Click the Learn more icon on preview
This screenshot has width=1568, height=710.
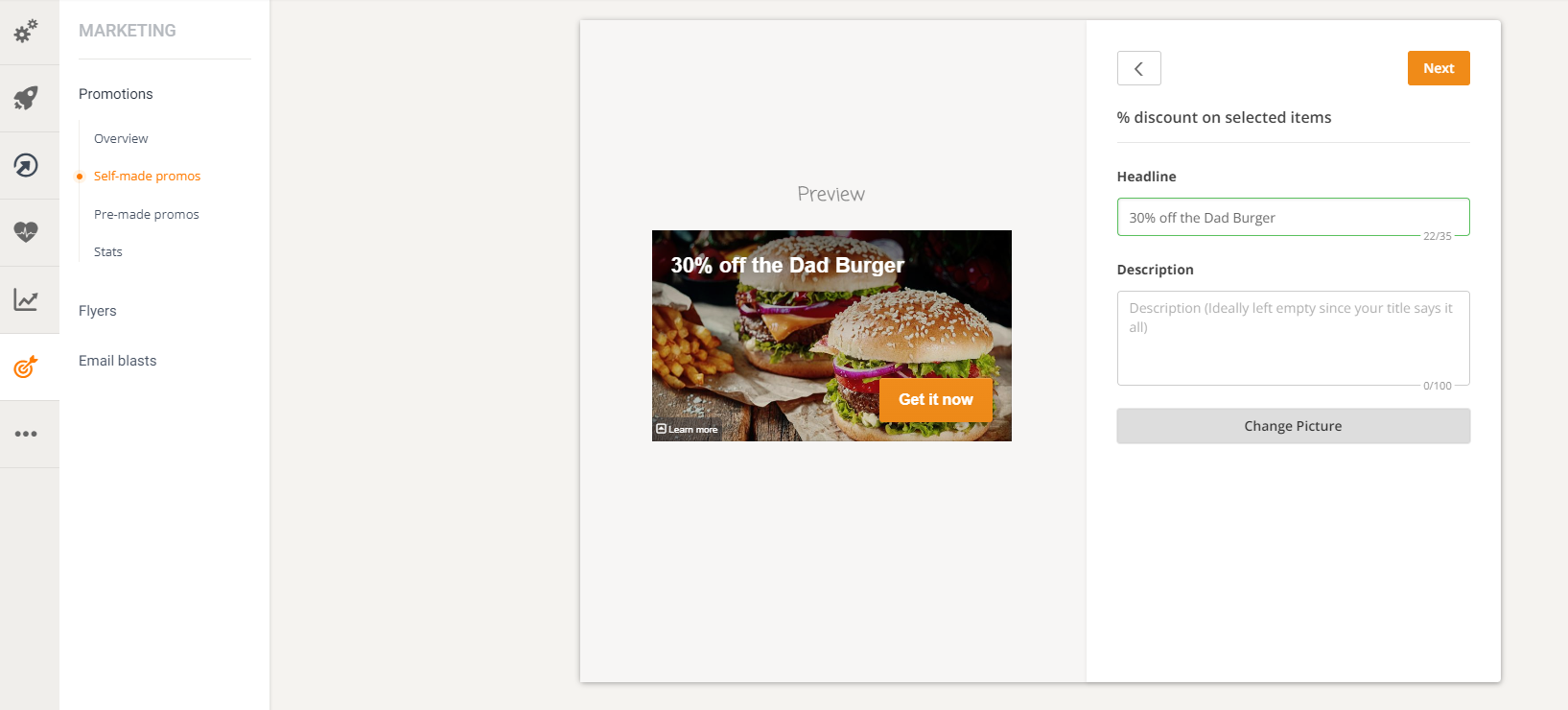click(662, 429)
